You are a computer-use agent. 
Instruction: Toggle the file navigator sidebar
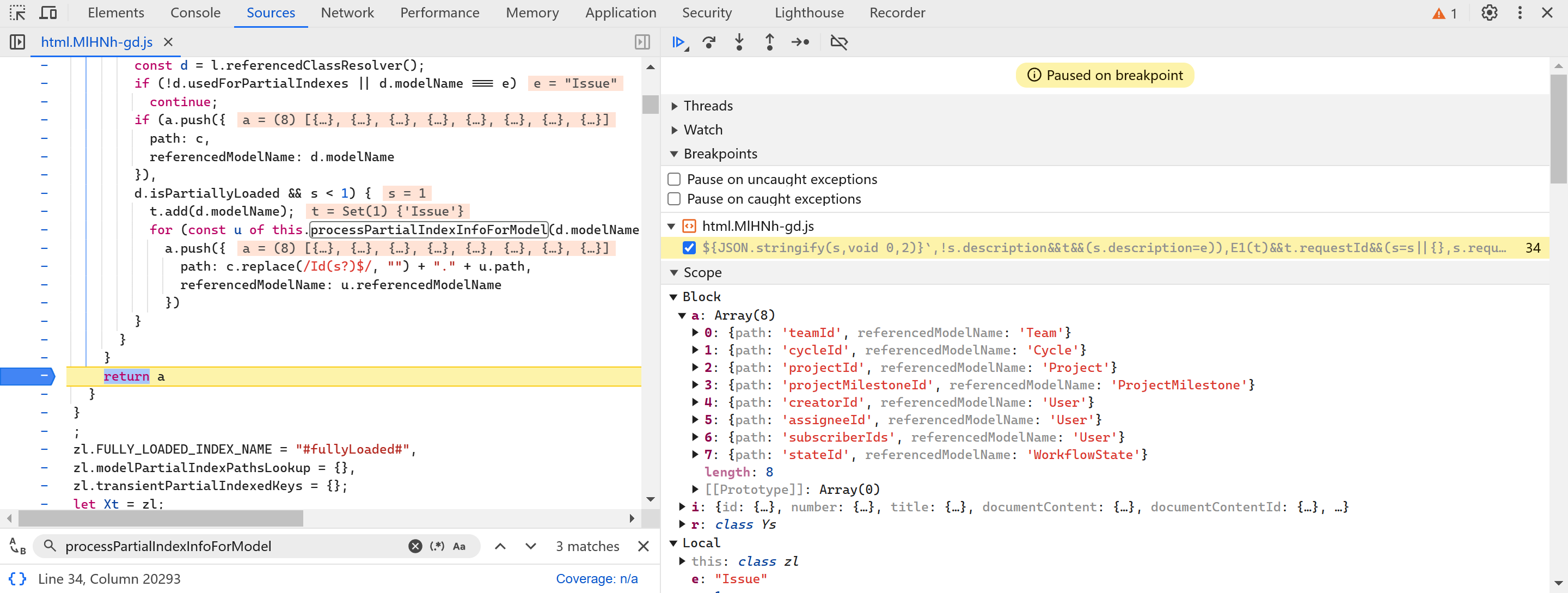[17, 42]
